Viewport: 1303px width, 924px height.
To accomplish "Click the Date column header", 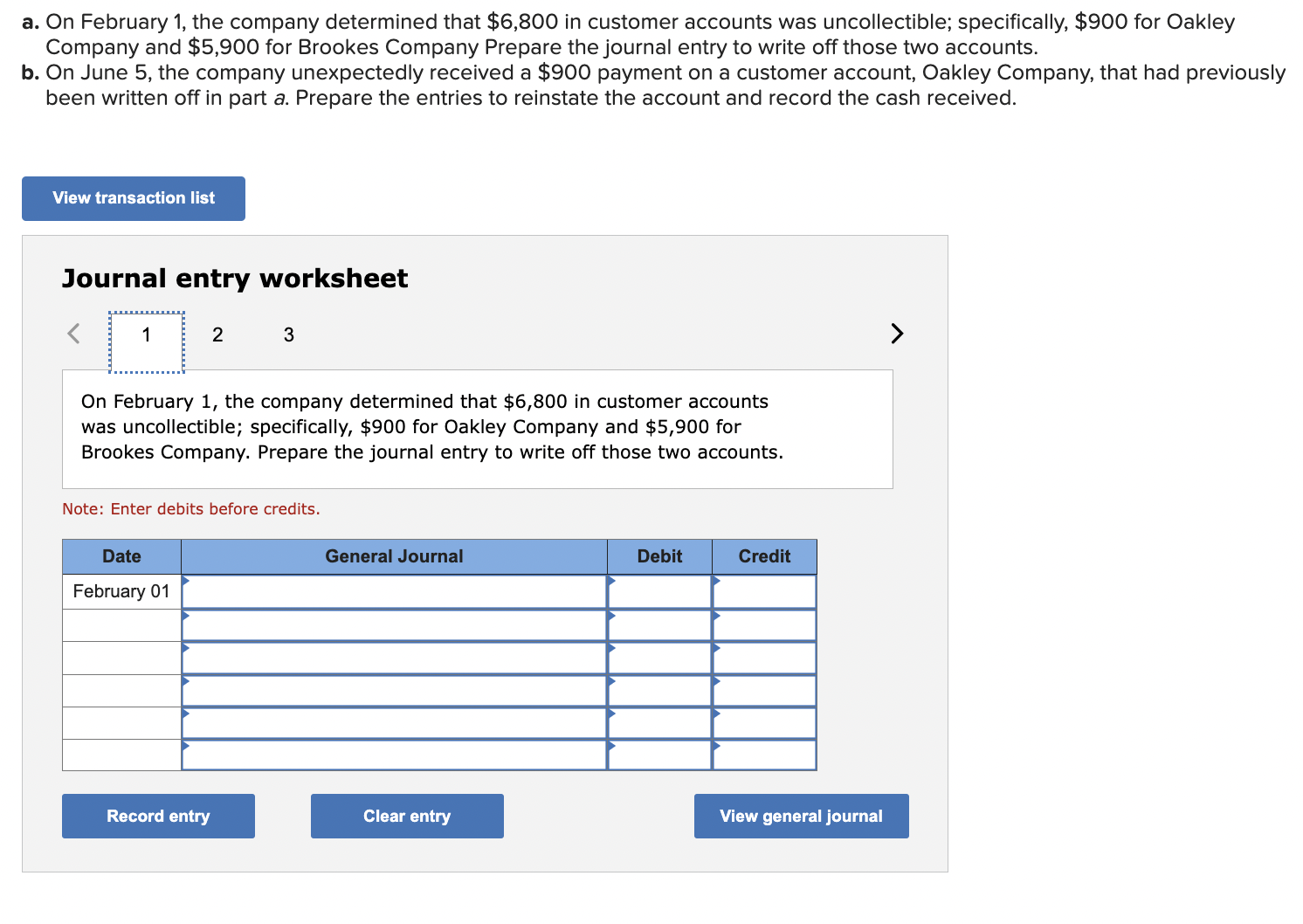I will [x=121, y=556].
